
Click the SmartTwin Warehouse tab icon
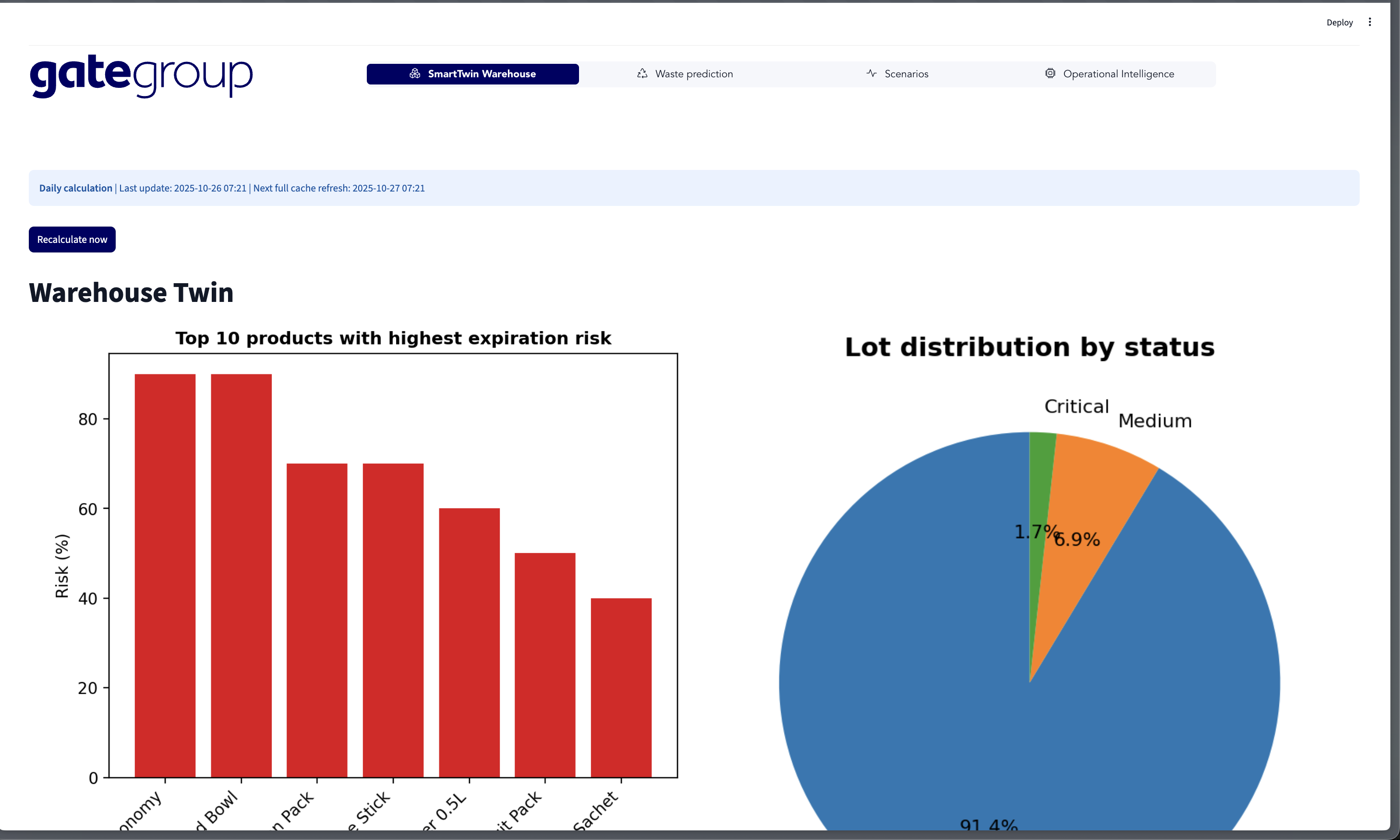pos(415,73)
